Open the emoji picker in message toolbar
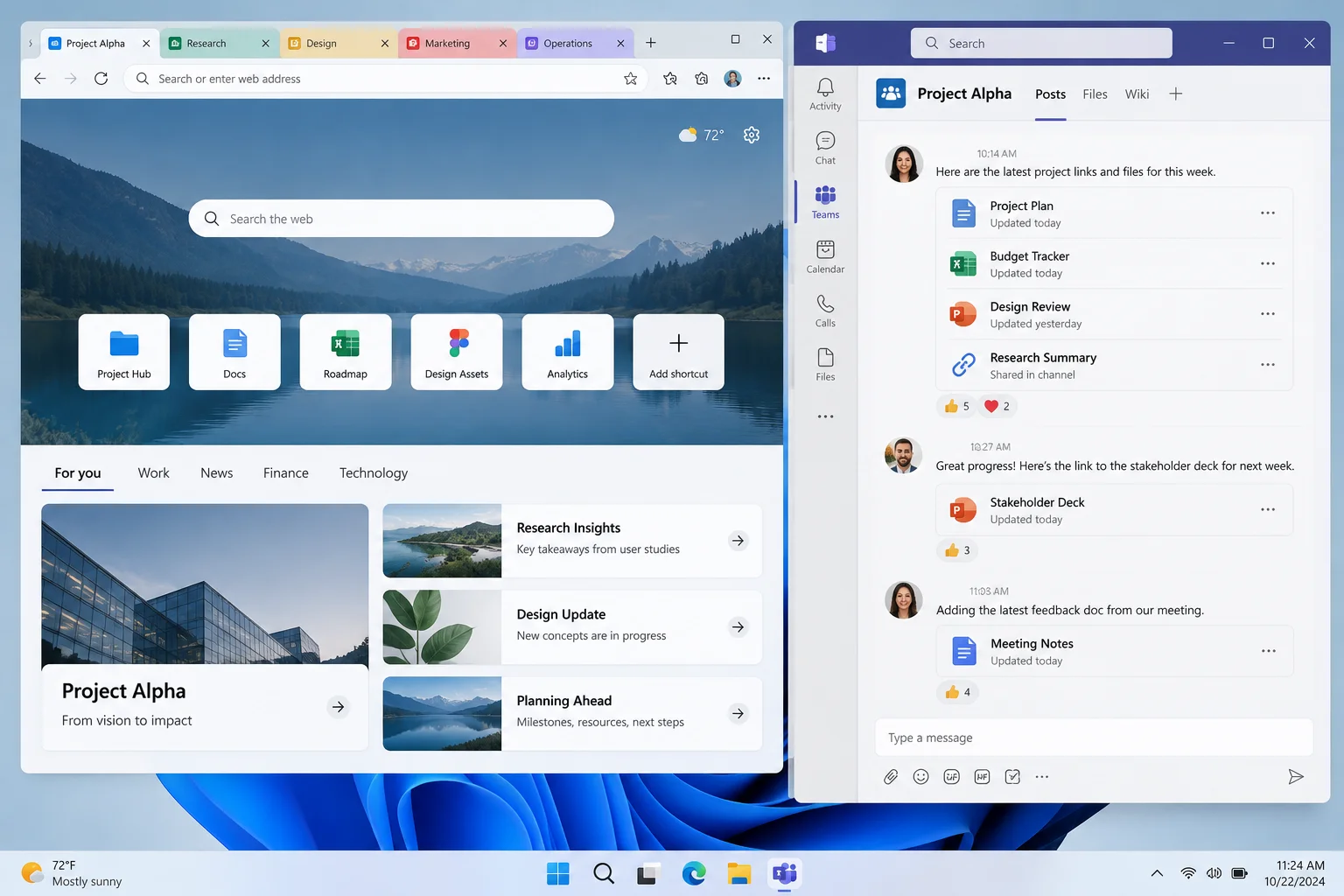 [x=920, y=777]
